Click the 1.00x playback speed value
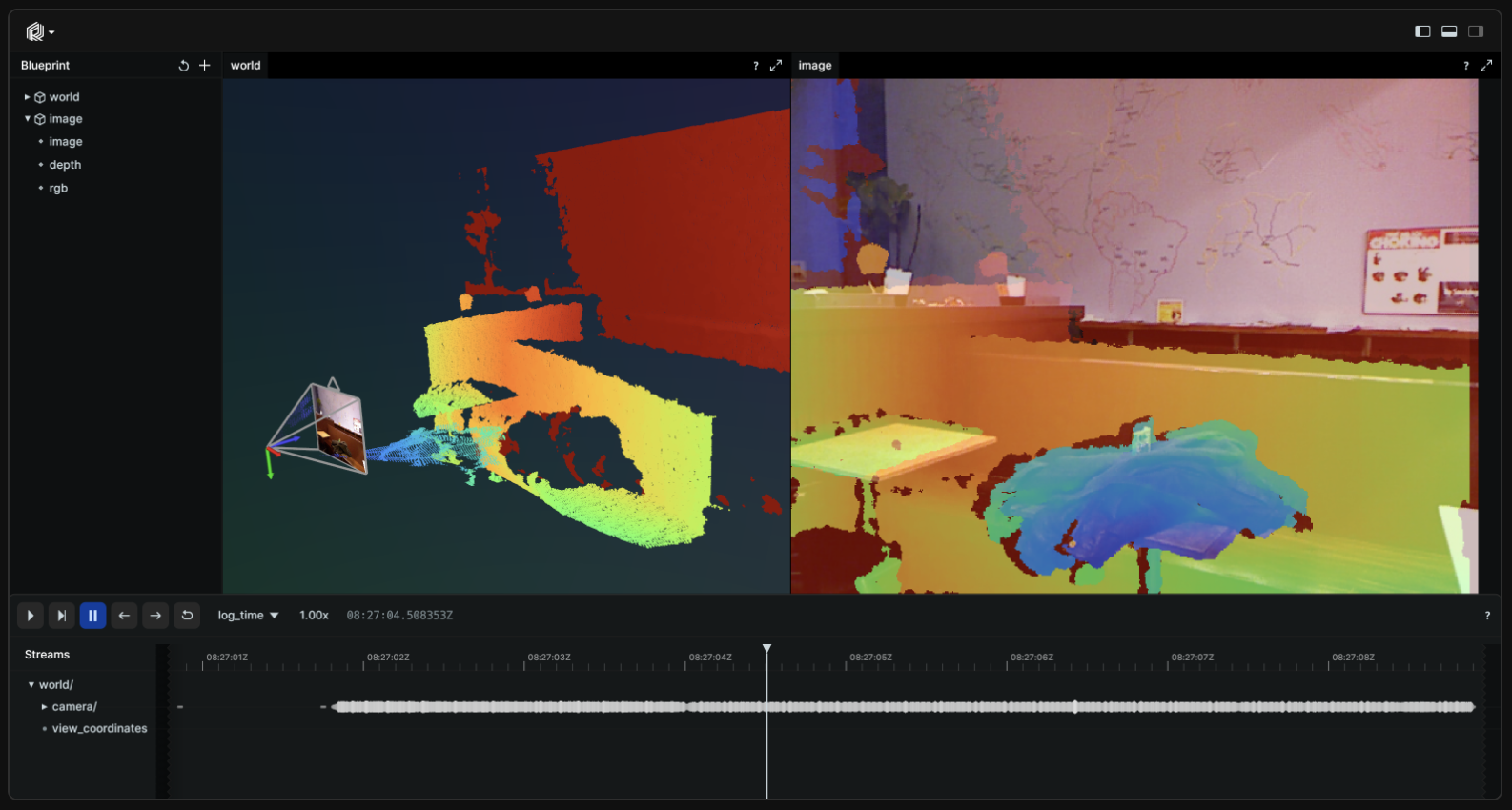This screenshot has height=810, width=1512. click(314, 616)
